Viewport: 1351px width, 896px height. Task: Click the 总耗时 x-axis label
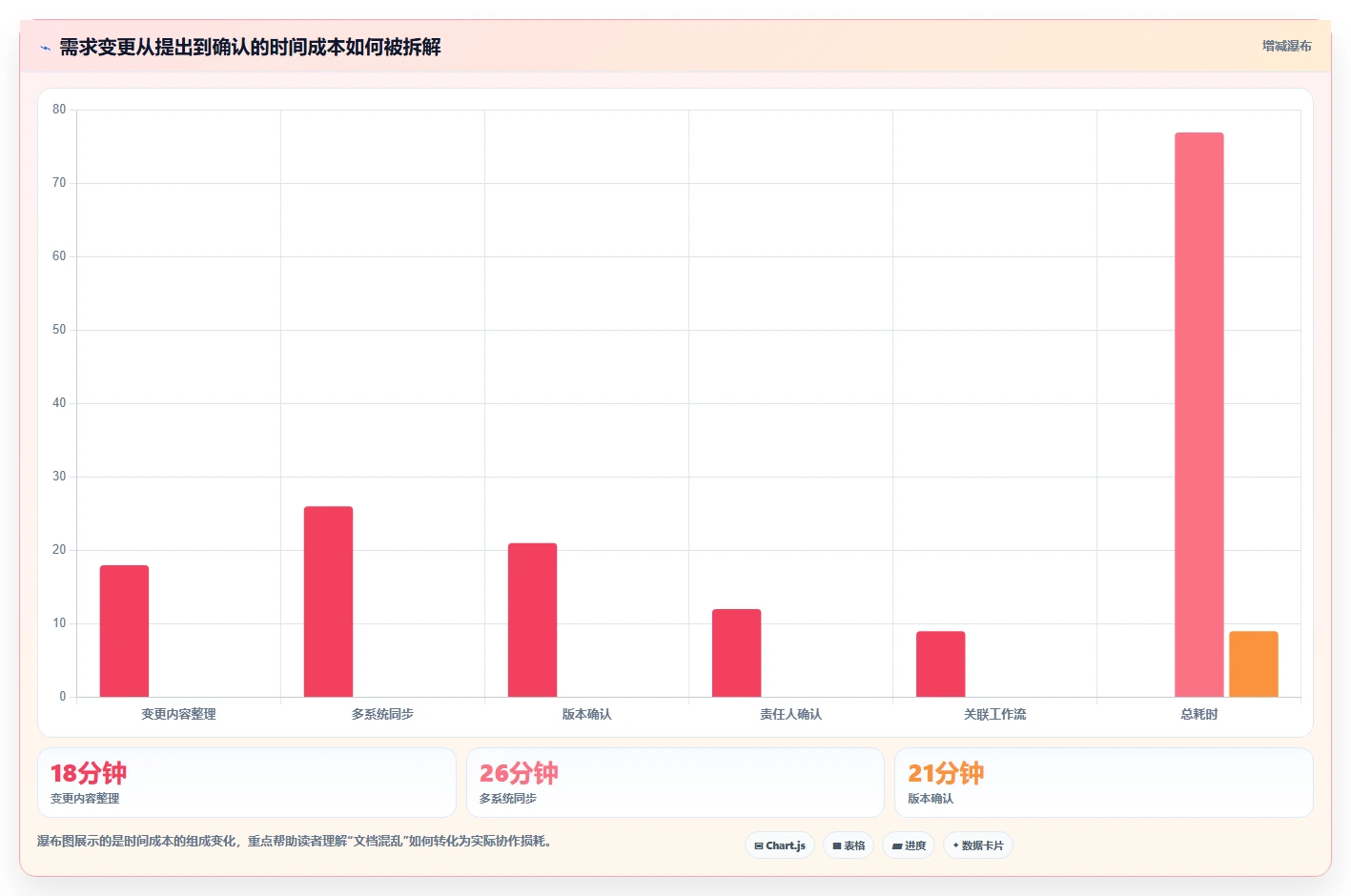[1198, 714]
